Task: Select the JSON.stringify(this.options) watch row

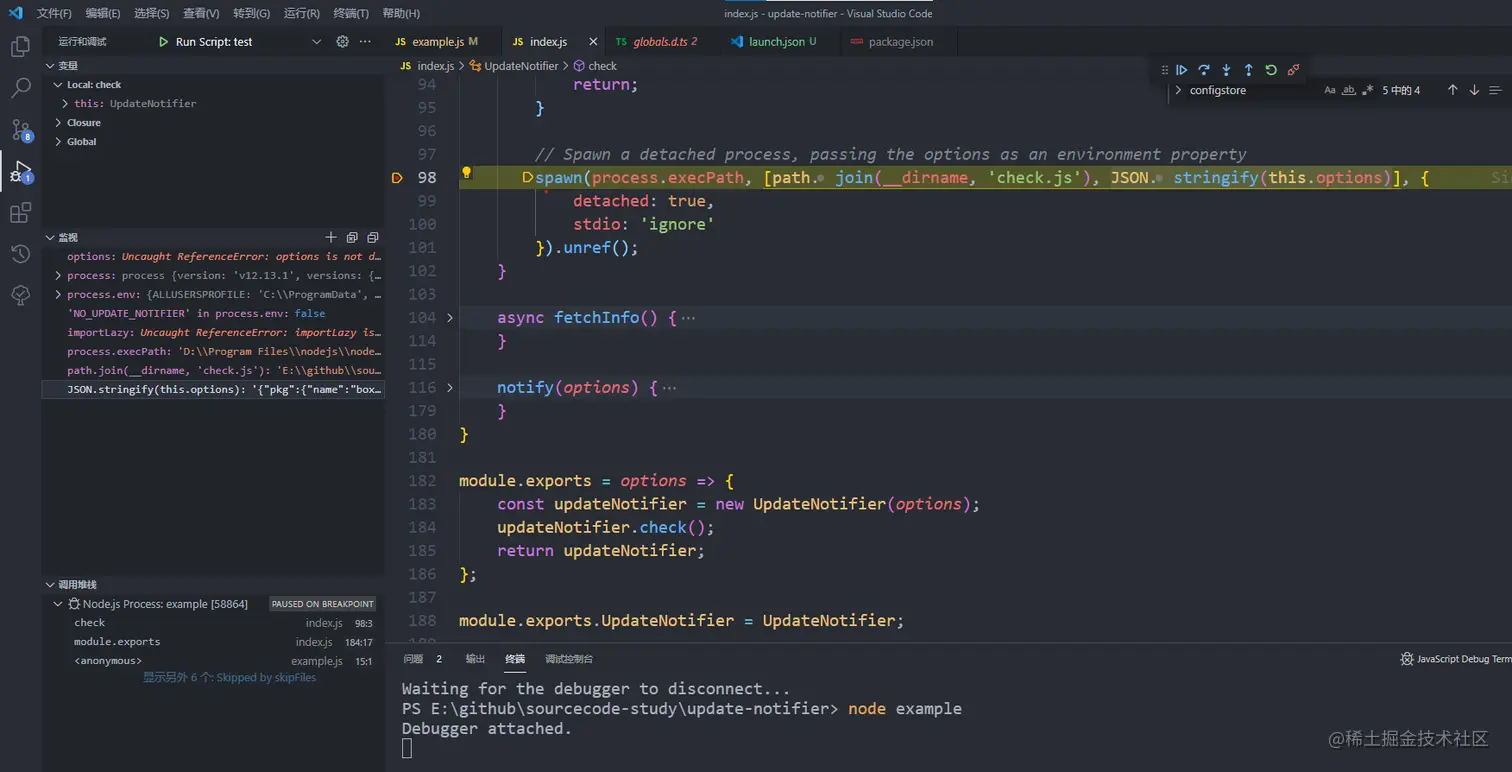Action: click(213, 390)
